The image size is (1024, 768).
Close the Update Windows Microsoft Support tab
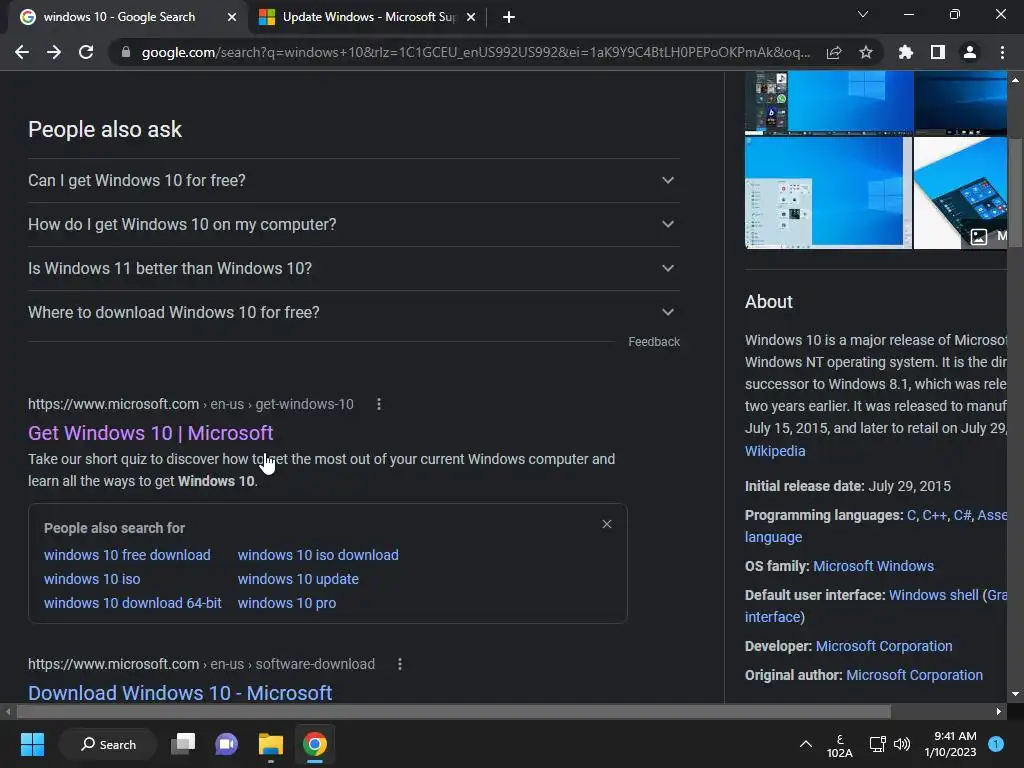coord(471,17)
